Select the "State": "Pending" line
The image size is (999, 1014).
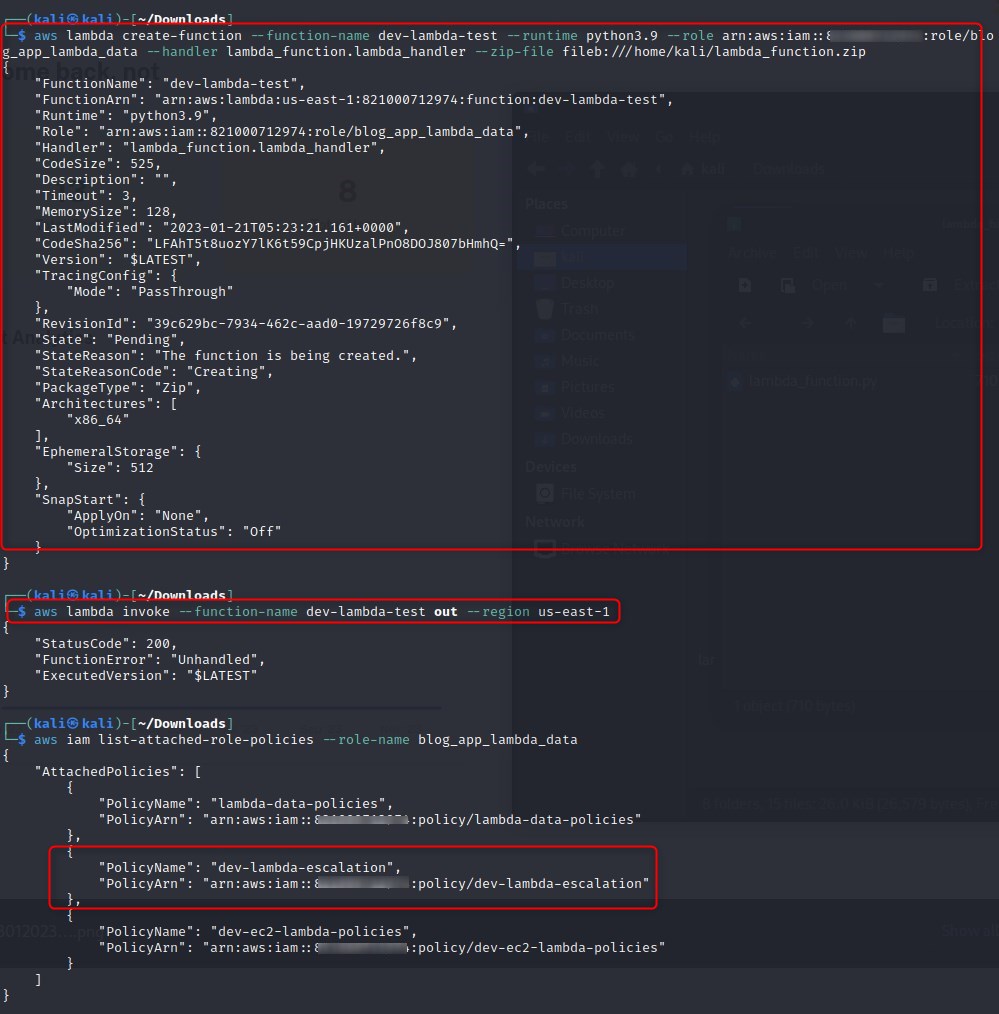pyautogui.click(x=109, y=340)
